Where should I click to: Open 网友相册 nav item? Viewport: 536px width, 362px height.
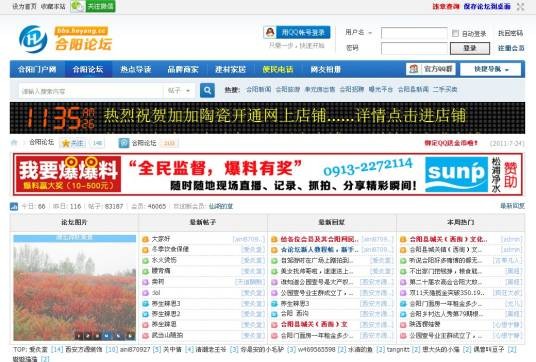325,69
